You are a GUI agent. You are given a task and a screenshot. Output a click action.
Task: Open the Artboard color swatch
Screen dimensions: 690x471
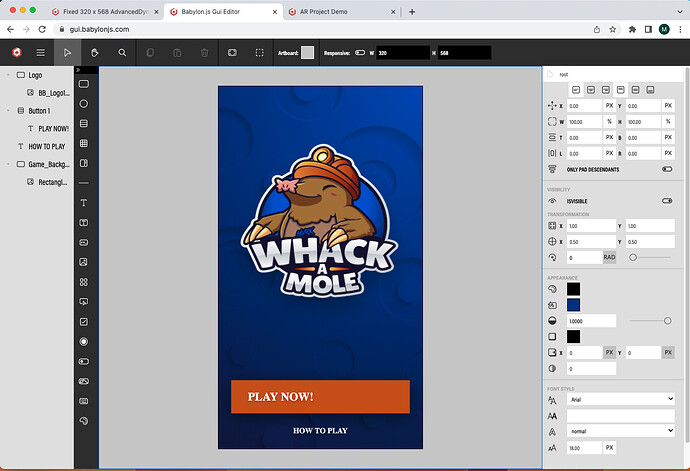(x=308, y=53)
